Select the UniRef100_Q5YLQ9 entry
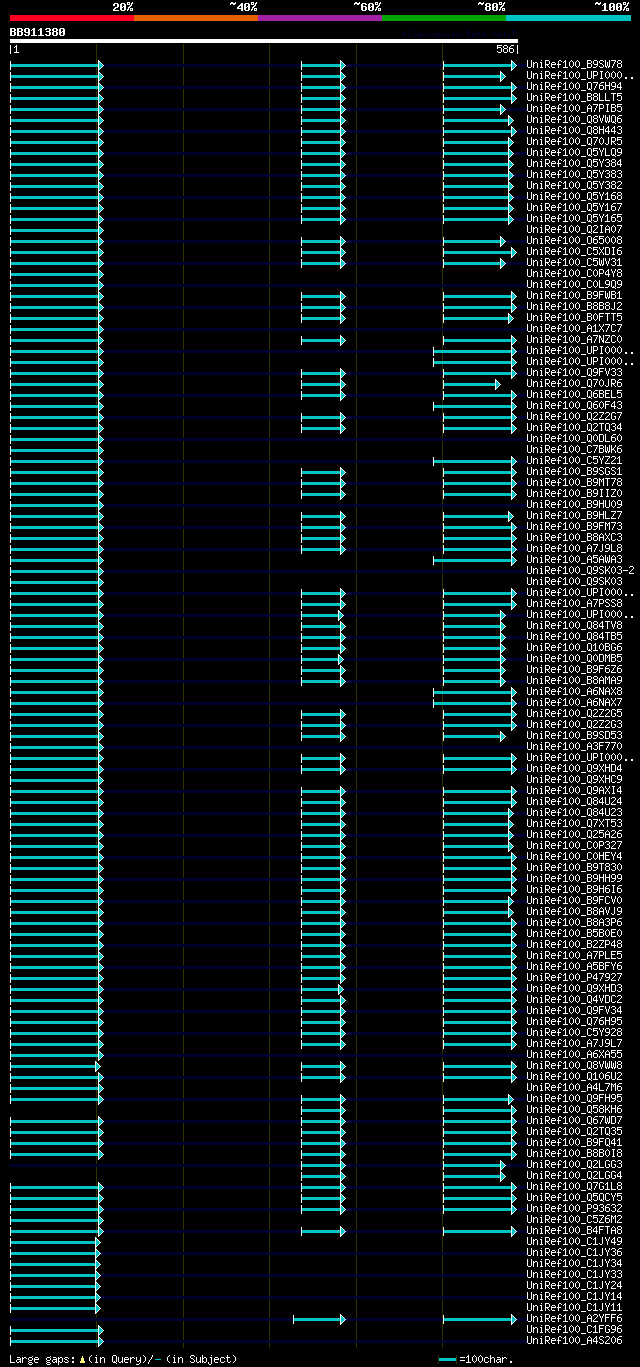Image resolution: width=640 pixels, height=1367 pixels. point(574,152)
